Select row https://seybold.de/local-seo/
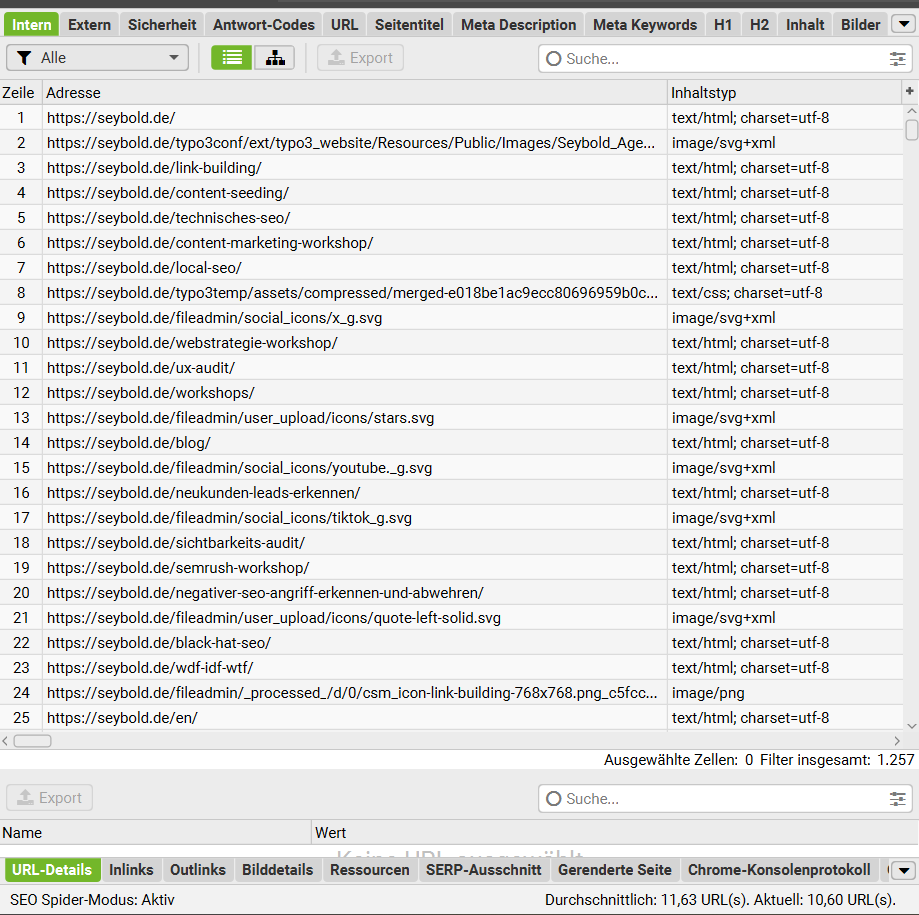919x915 pixels. point(451,268)
